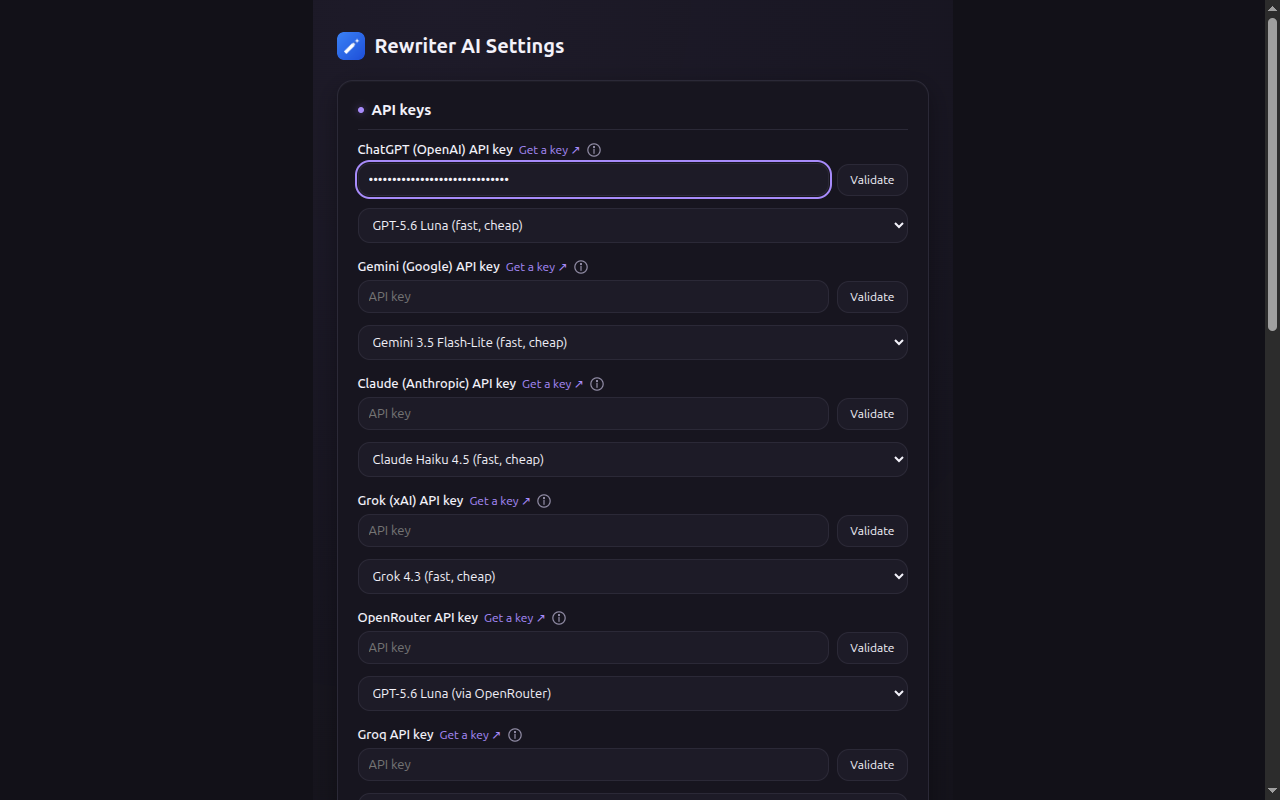Validate the Gemini (Google) API key
Viewport: 1280px width, 800px height.
(872, 297)
